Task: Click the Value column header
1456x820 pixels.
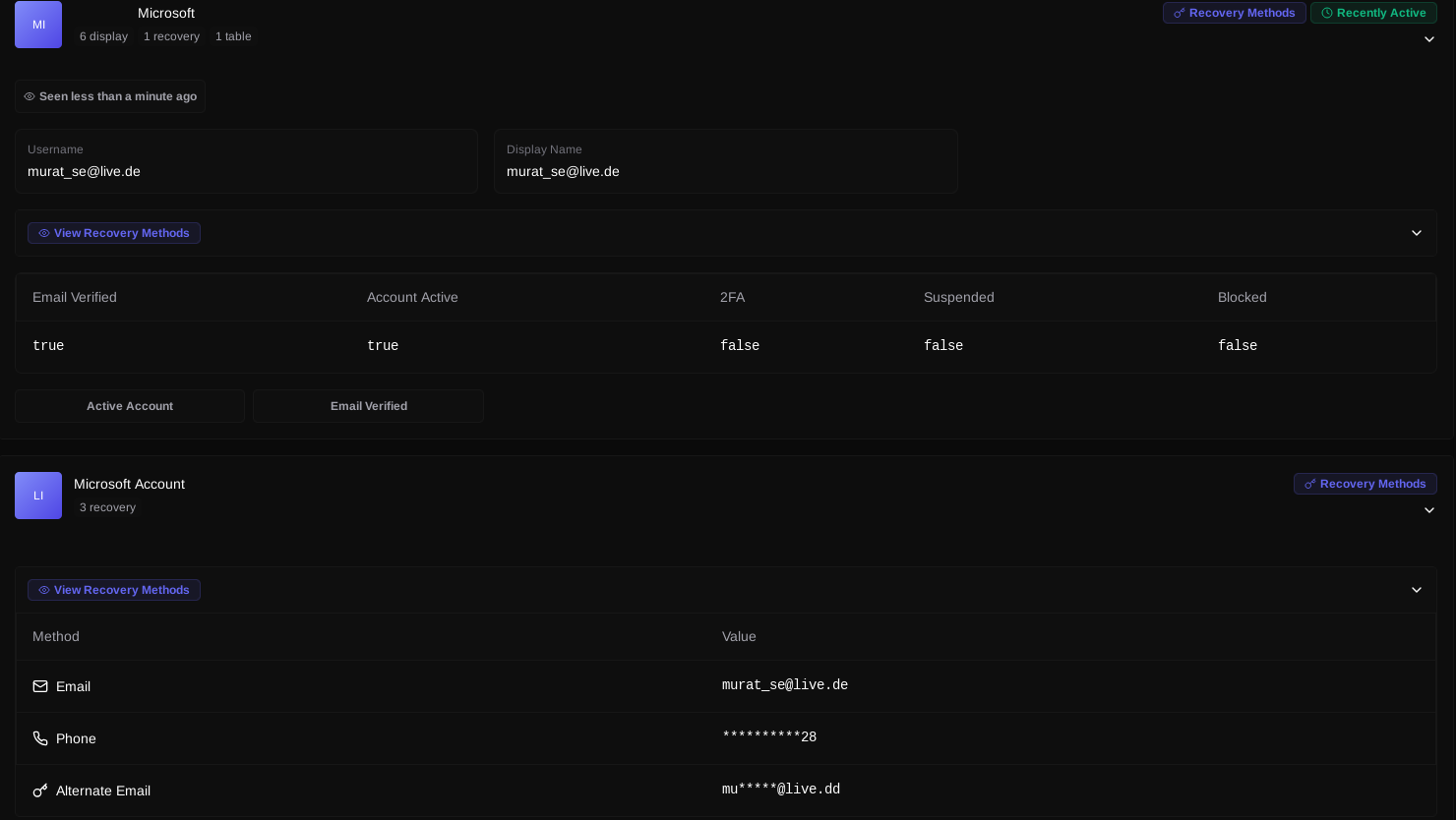Action: point(739,636)
